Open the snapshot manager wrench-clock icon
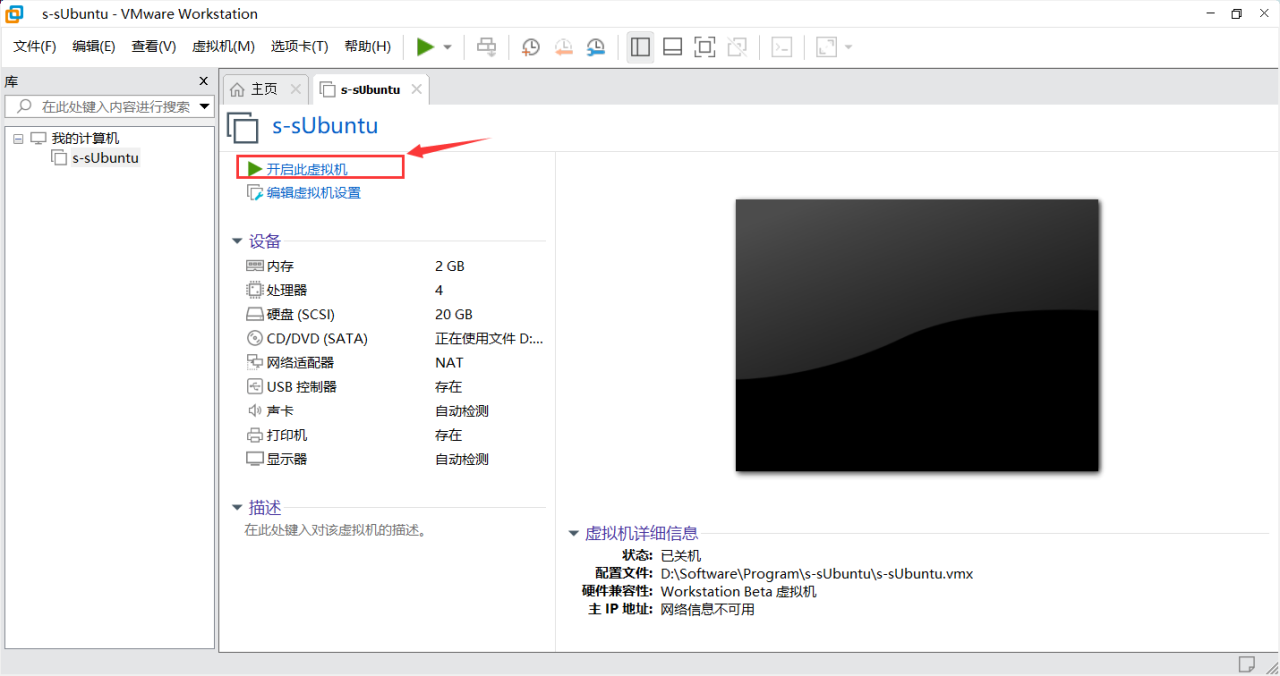 point(596,47)
